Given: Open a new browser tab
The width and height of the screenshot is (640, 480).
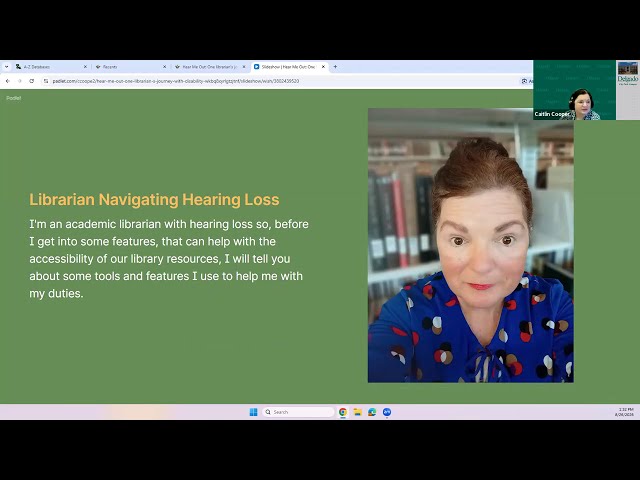Looking at the screenshot, I should [335, 67].
